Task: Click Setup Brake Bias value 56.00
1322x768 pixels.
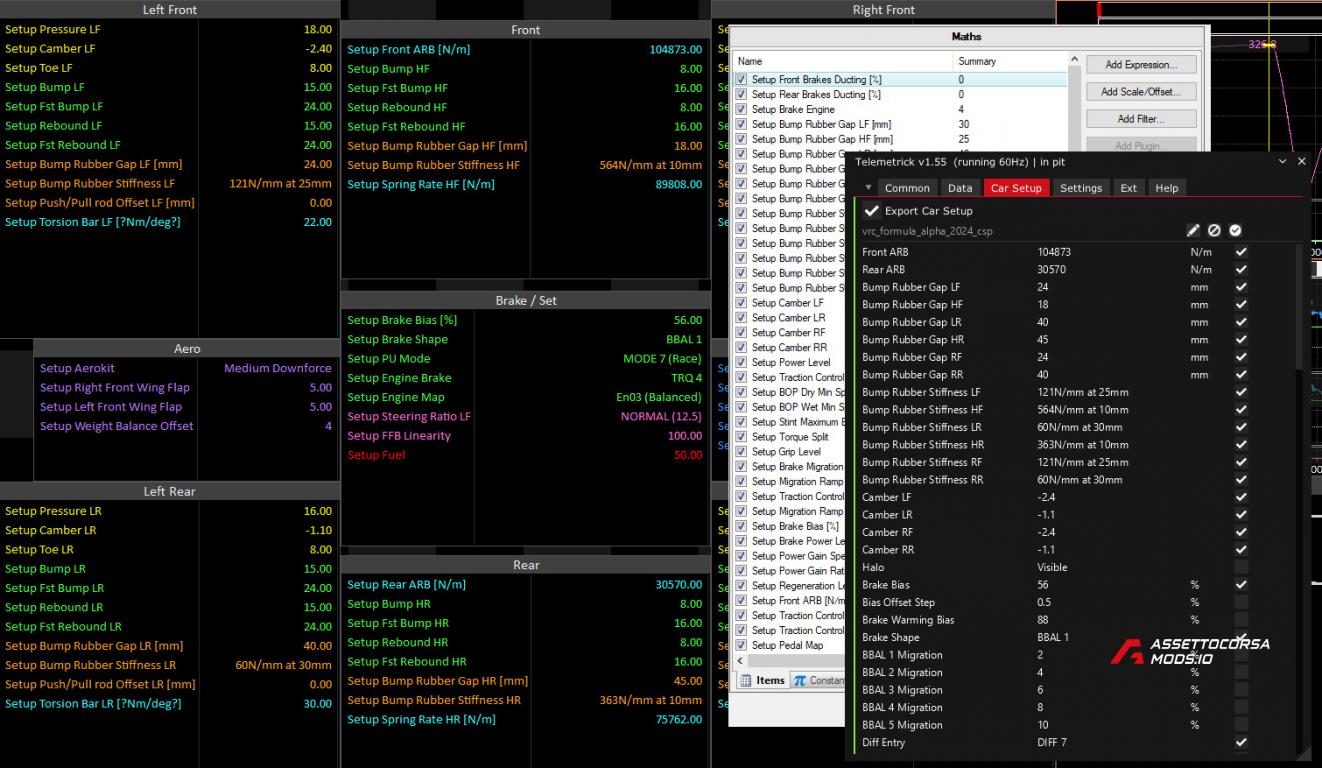Action: [x=687, y=320]
